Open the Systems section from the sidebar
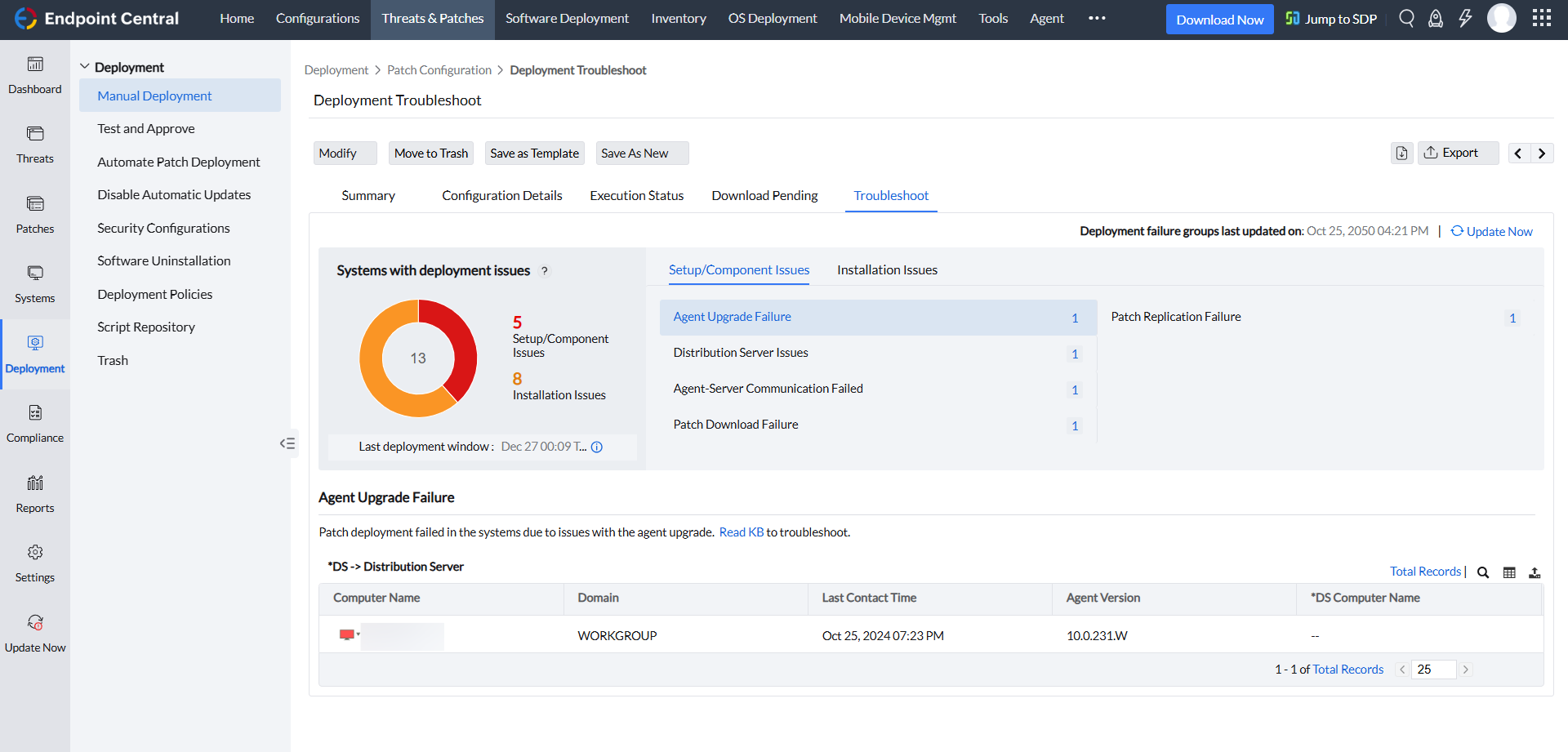 [34, 284]
